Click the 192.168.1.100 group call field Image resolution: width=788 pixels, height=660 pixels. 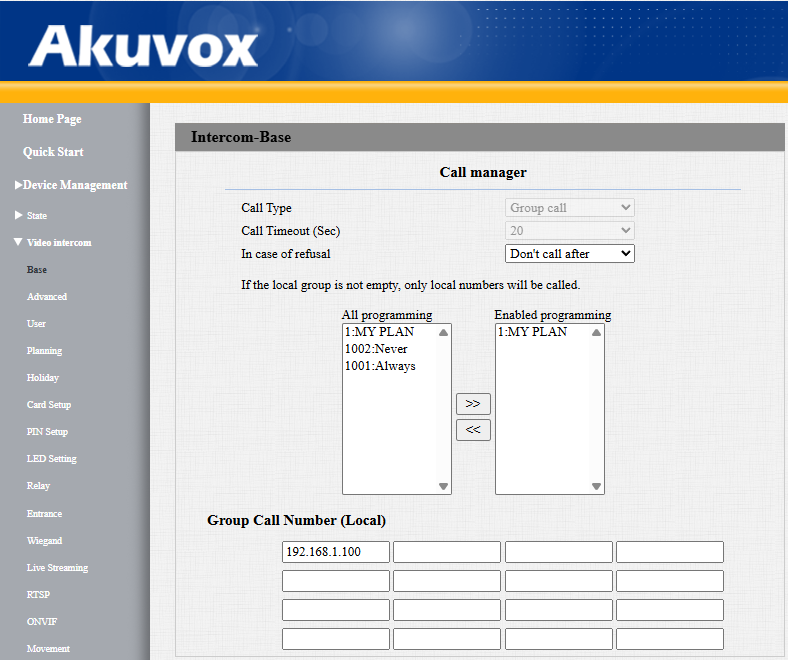[x=336, y=552]
